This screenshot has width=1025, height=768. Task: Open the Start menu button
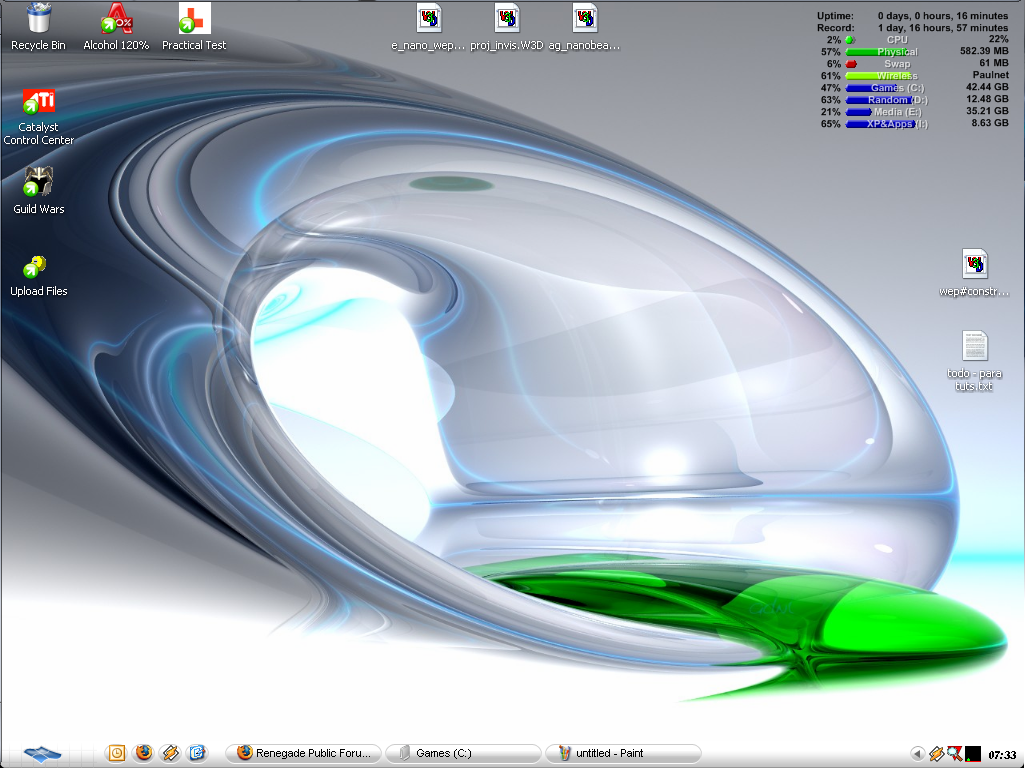[x=42, y=752]
